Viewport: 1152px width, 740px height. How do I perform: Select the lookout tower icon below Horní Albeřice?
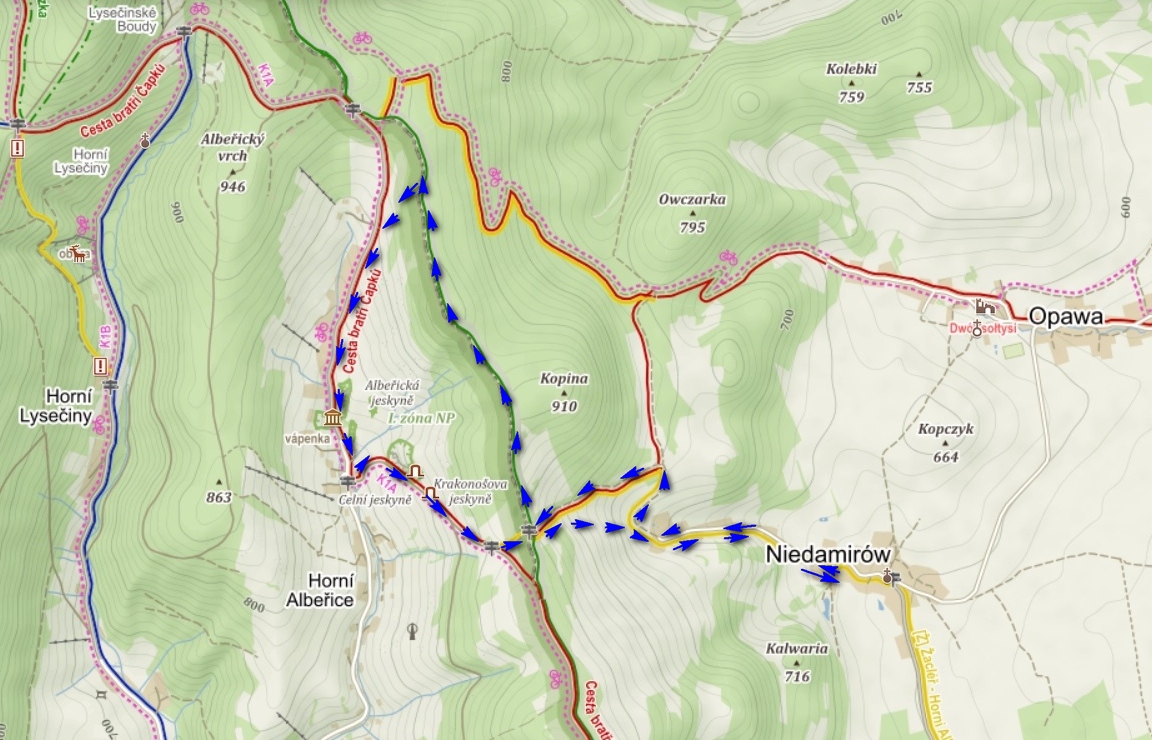point(412,631)
